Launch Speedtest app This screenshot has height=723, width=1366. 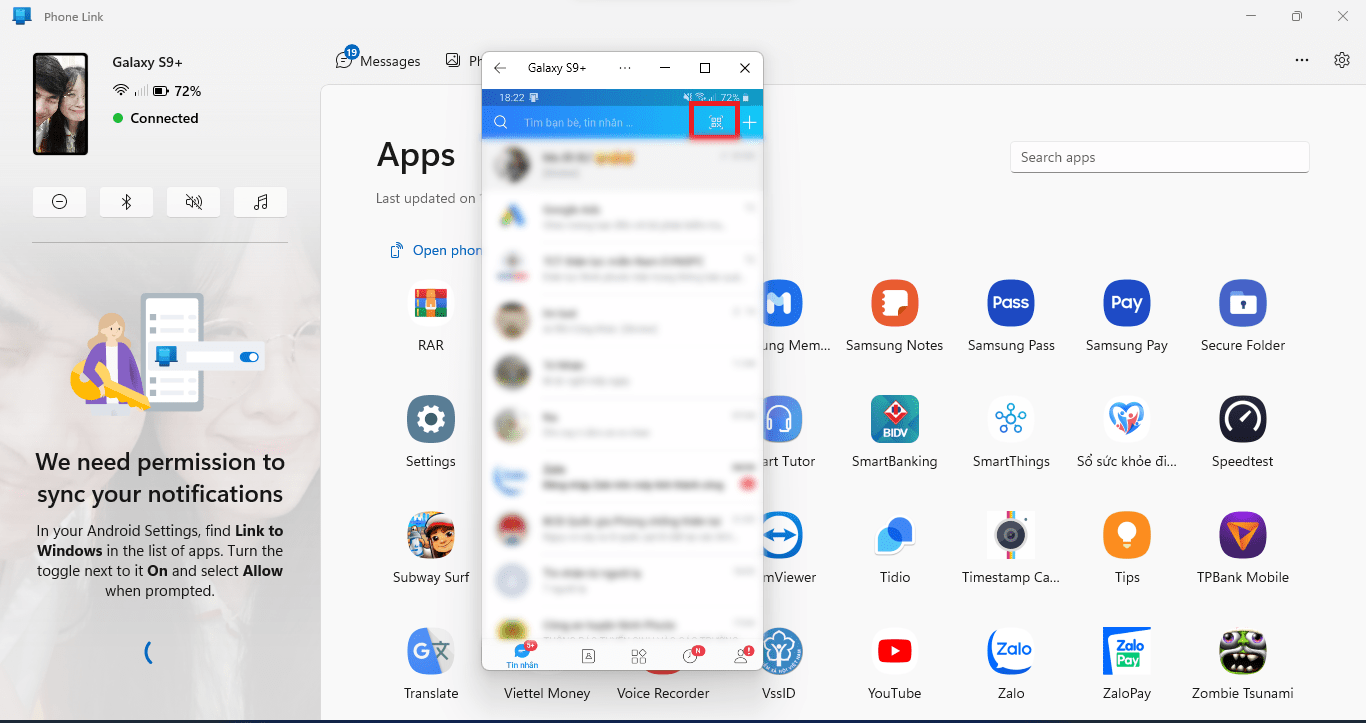coord(1243,419)
